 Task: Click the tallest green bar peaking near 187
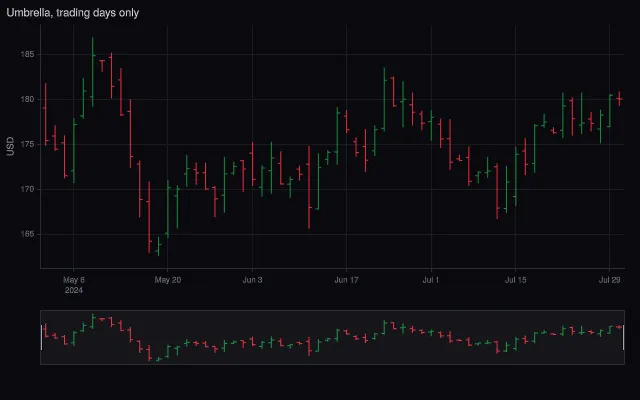(93, 72)
